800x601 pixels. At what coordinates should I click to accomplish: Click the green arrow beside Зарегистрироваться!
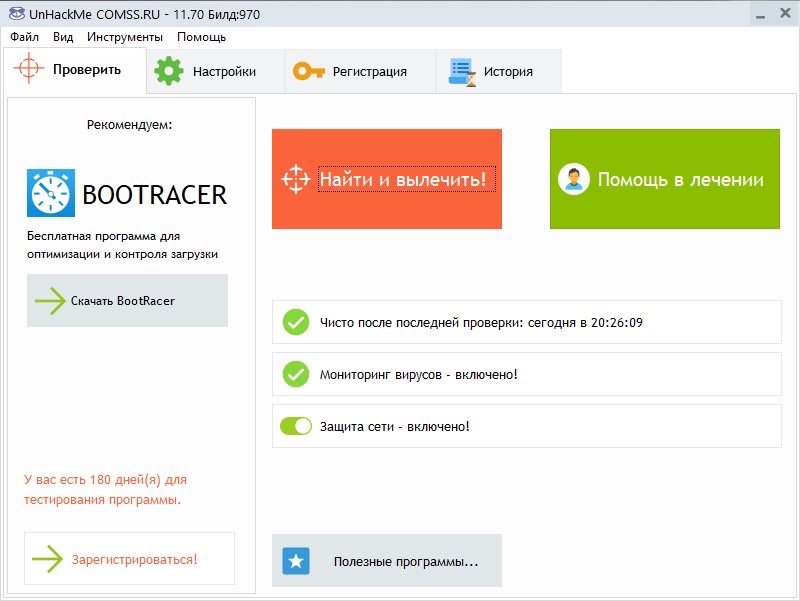pyautogui.click(x=47, y=559)
